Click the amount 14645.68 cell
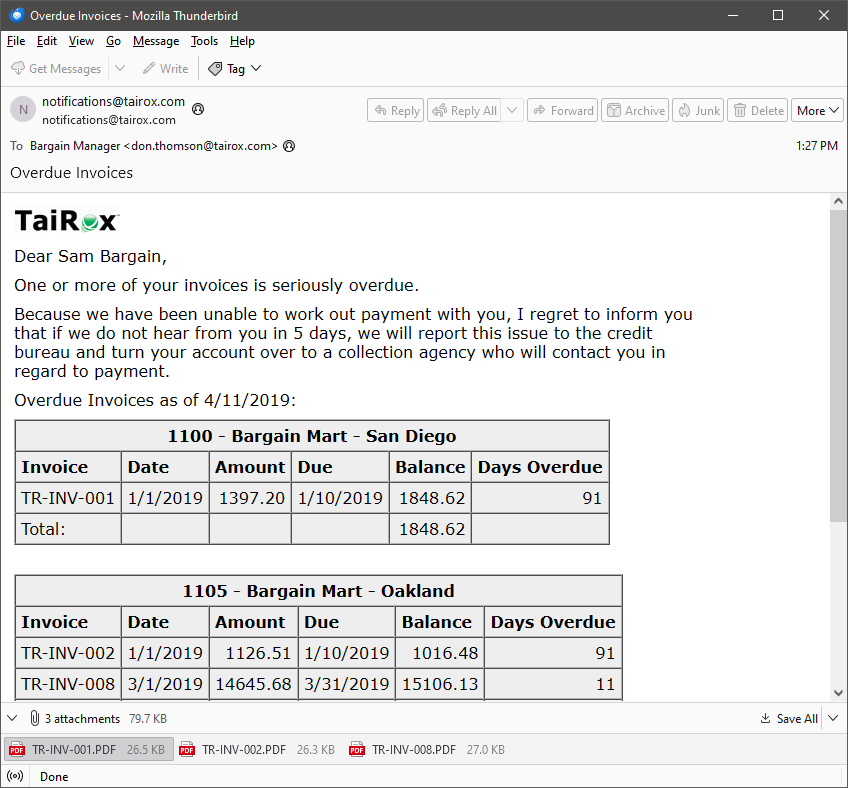 (x=254, y=684)
